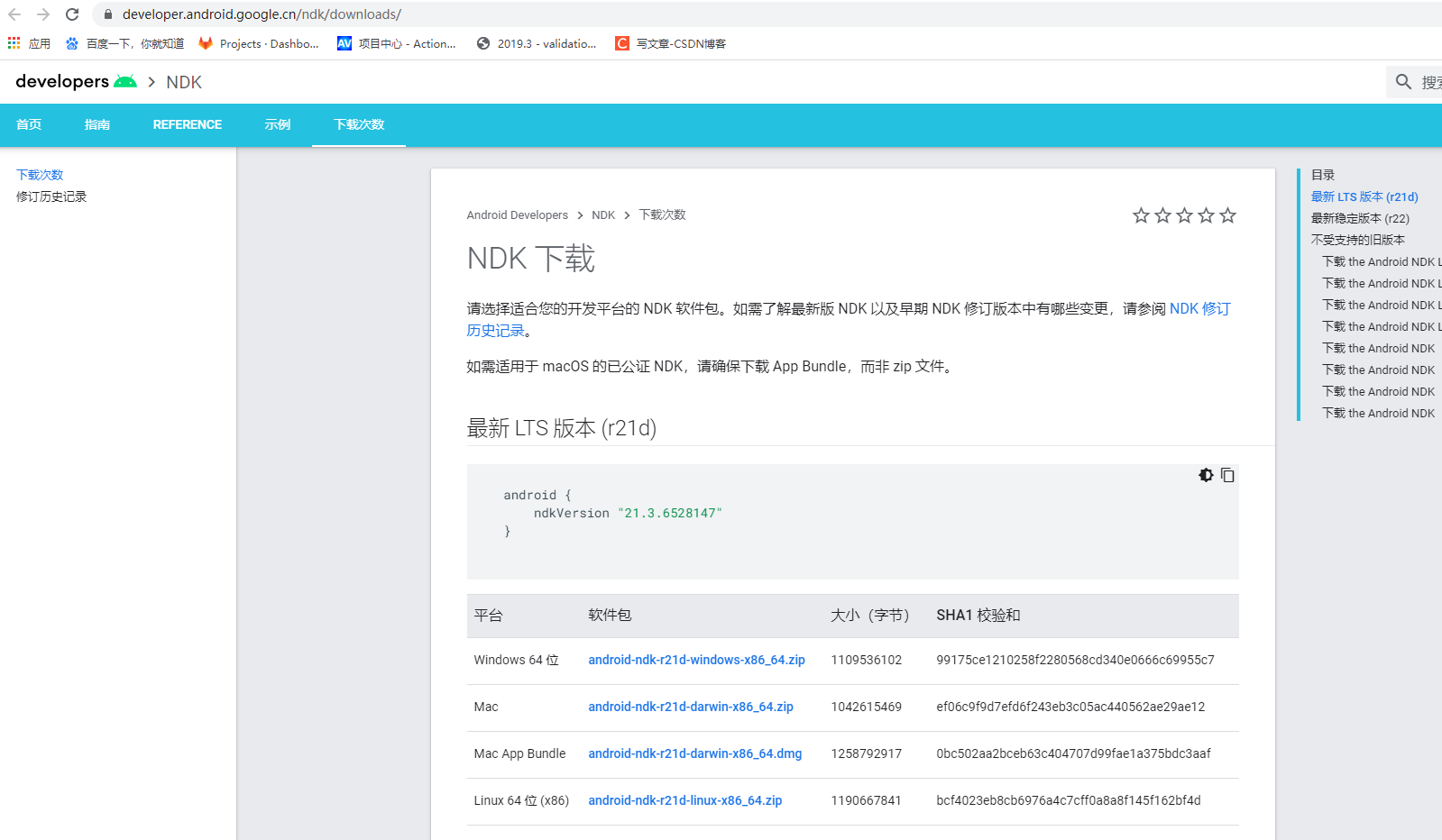Click file size 1109536102

[x=867, y=661]
